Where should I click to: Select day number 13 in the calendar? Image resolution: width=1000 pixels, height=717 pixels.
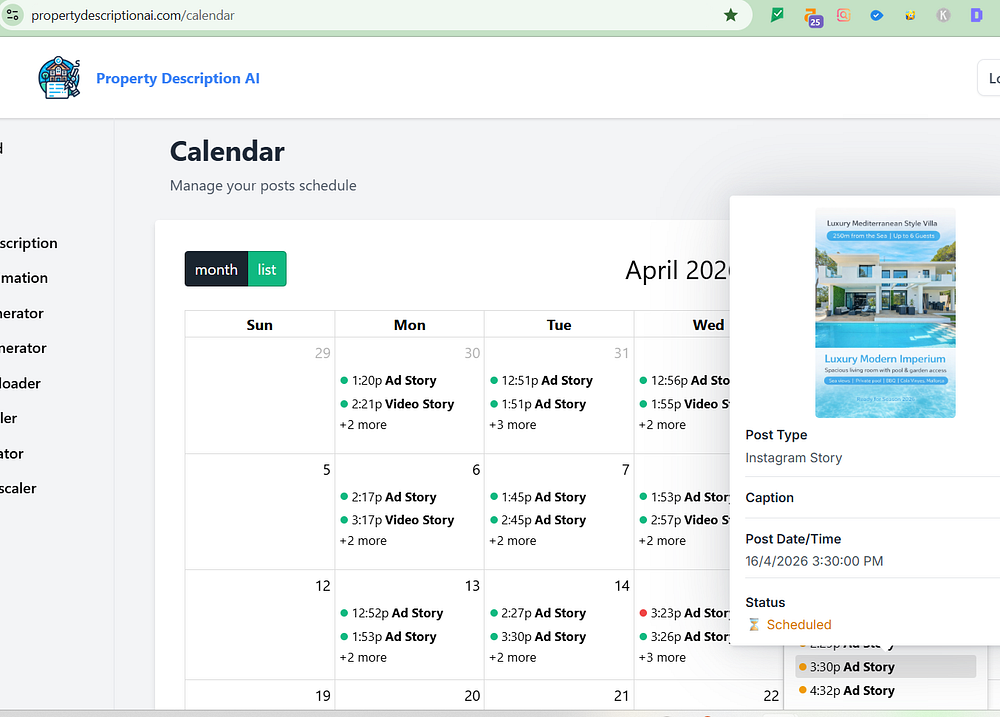[x=472, y=586]
